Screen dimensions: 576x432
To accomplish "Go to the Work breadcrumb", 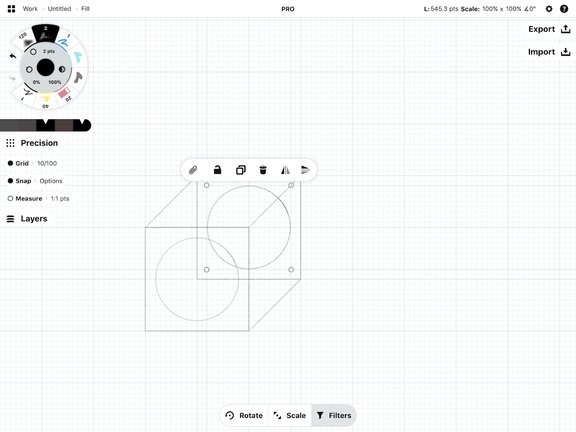I will 30,8.
